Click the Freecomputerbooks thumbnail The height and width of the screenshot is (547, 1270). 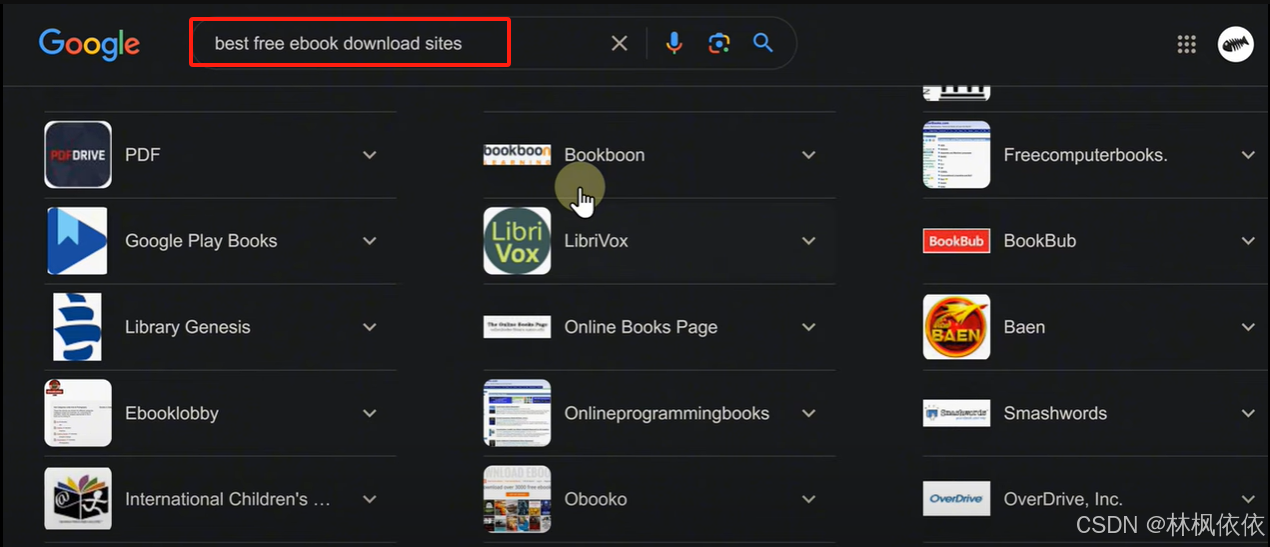point(957,155)
